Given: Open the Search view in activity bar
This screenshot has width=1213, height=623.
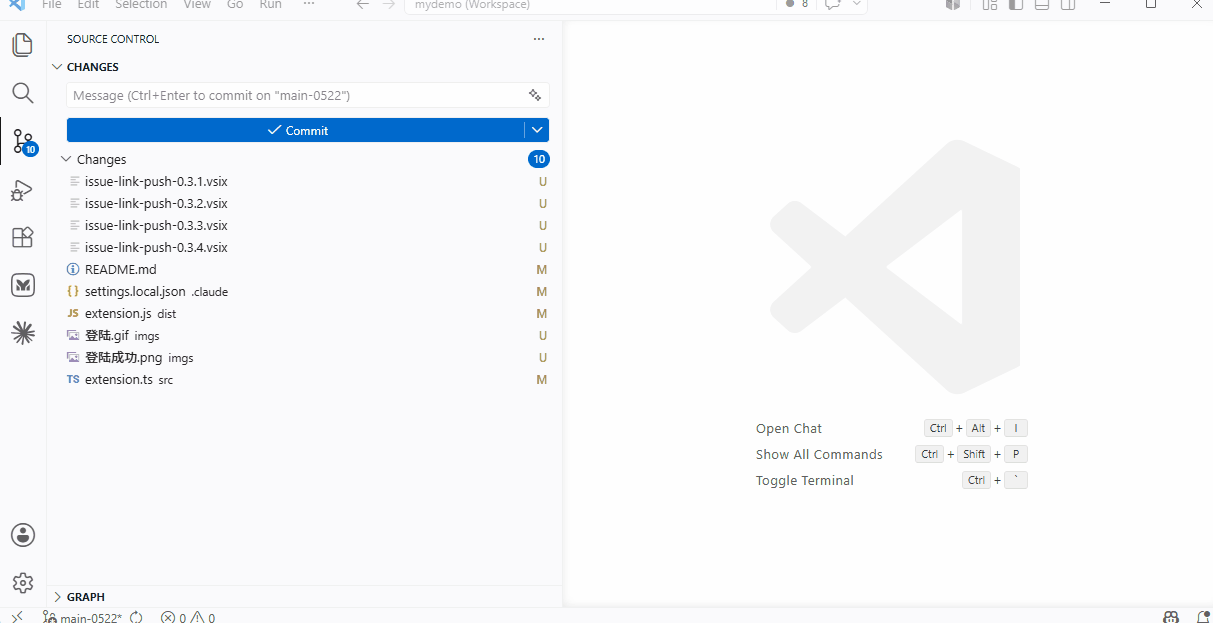Looking at the screenshot, I should [x=22, y=93].
